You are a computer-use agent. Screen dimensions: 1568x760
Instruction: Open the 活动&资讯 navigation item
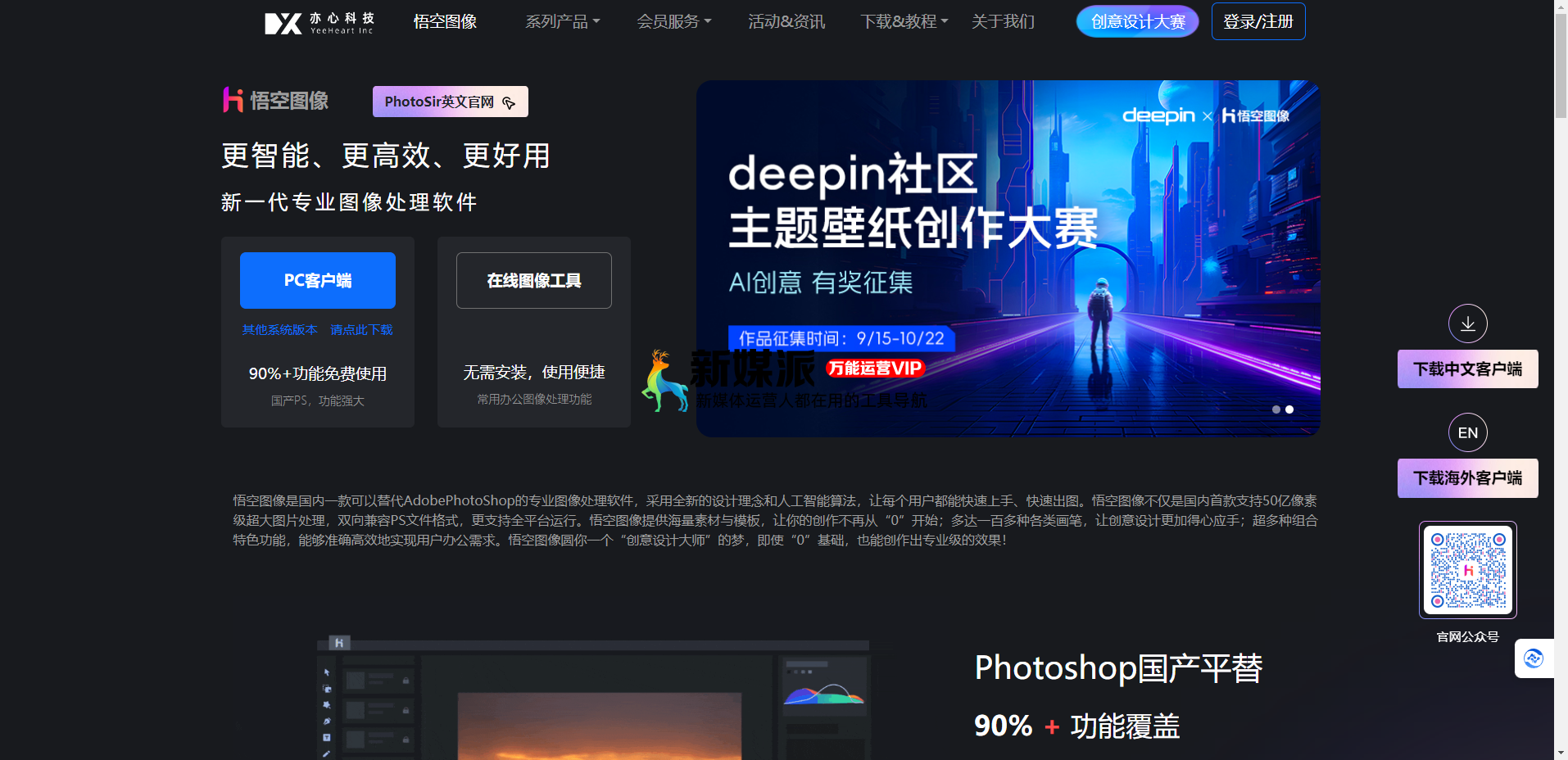[x=786, y=22]
